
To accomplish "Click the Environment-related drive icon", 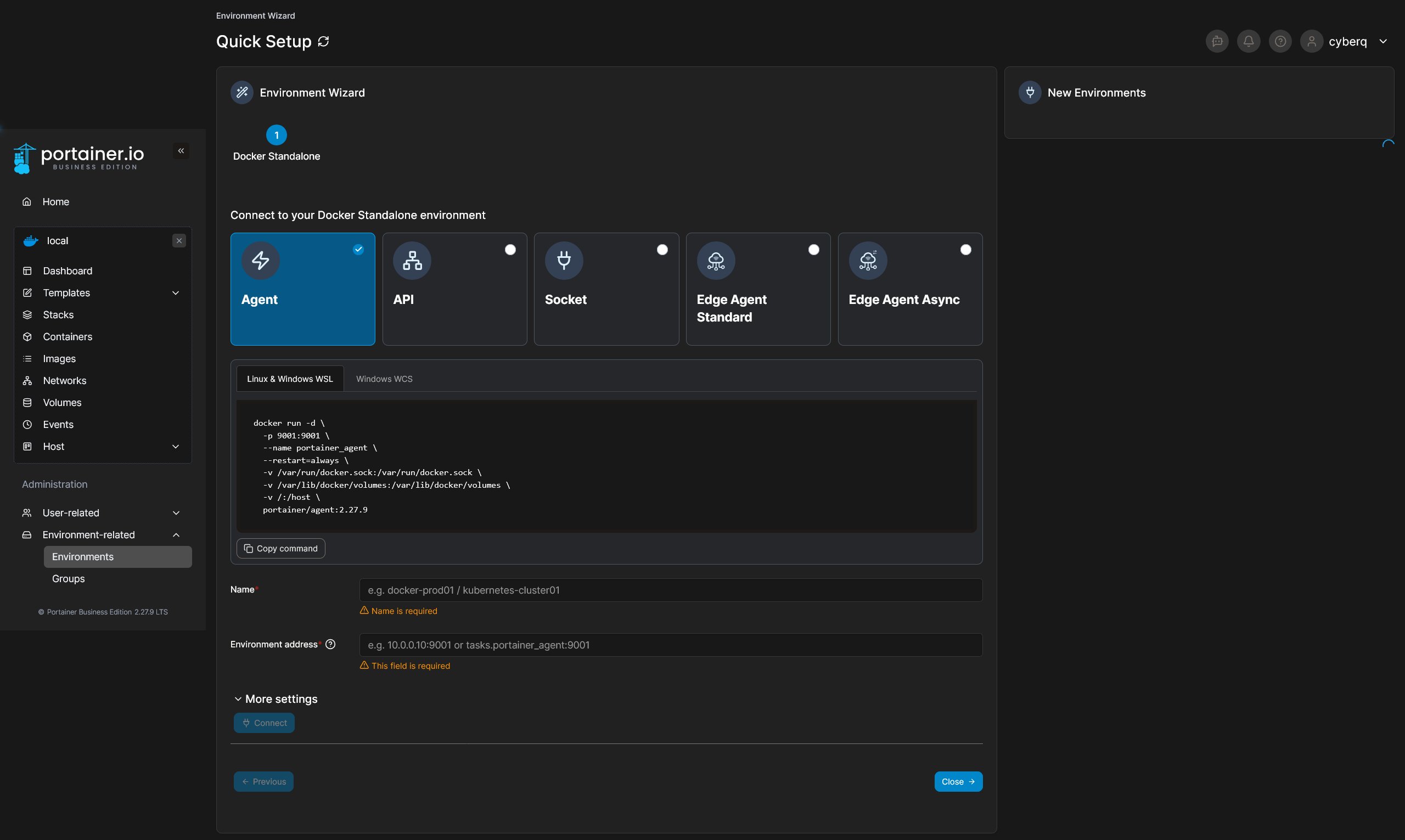I will click(26, 535).
